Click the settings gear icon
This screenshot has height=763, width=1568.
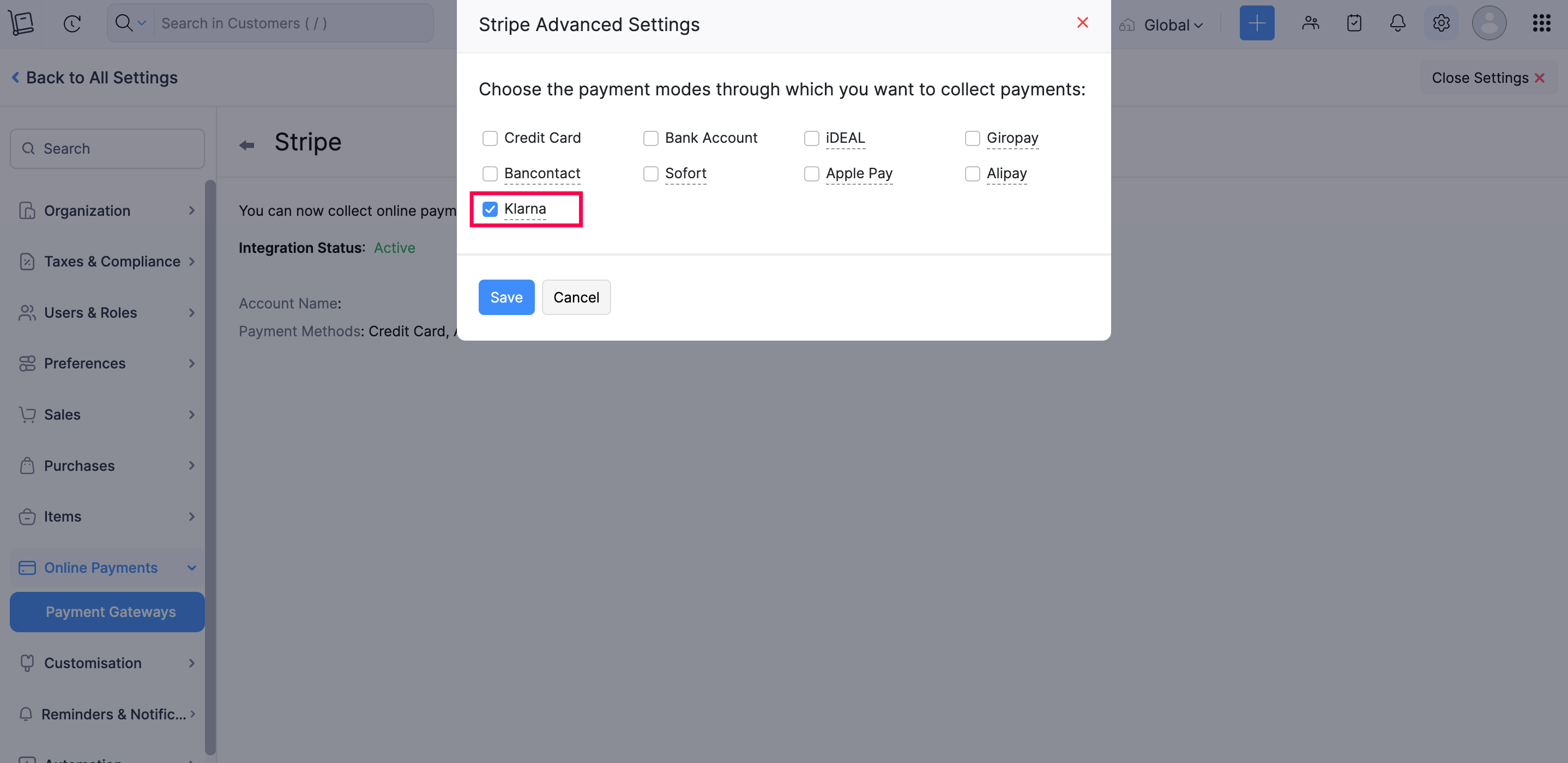tap(1441, 24)
